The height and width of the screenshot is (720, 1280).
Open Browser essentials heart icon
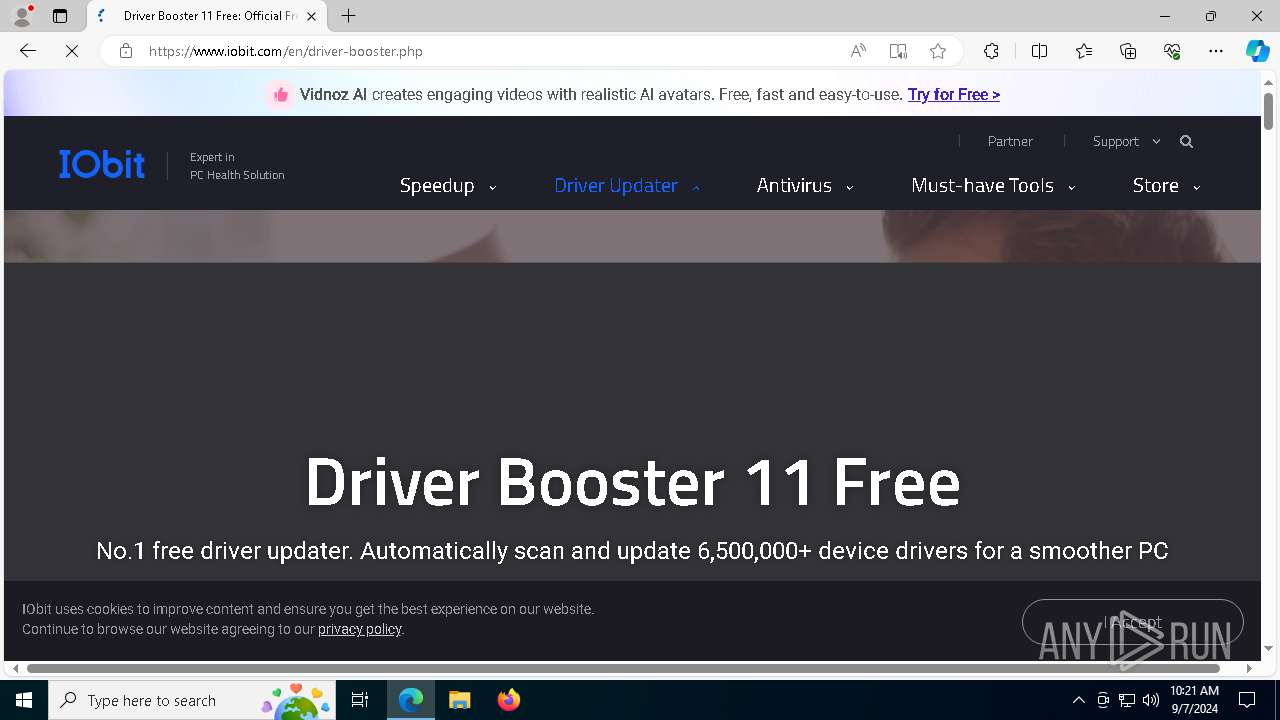[1172, 51]
